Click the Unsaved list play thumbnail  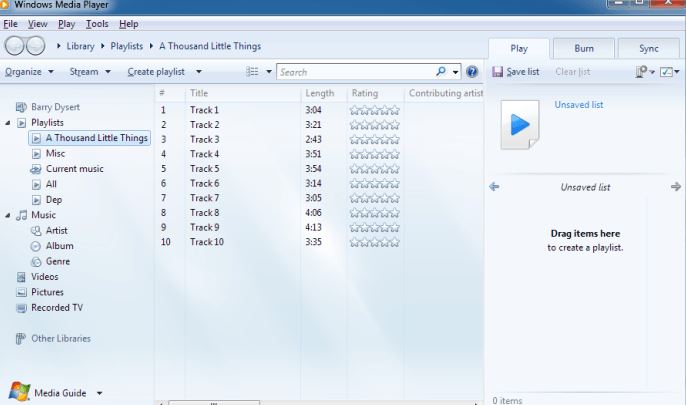520,125
